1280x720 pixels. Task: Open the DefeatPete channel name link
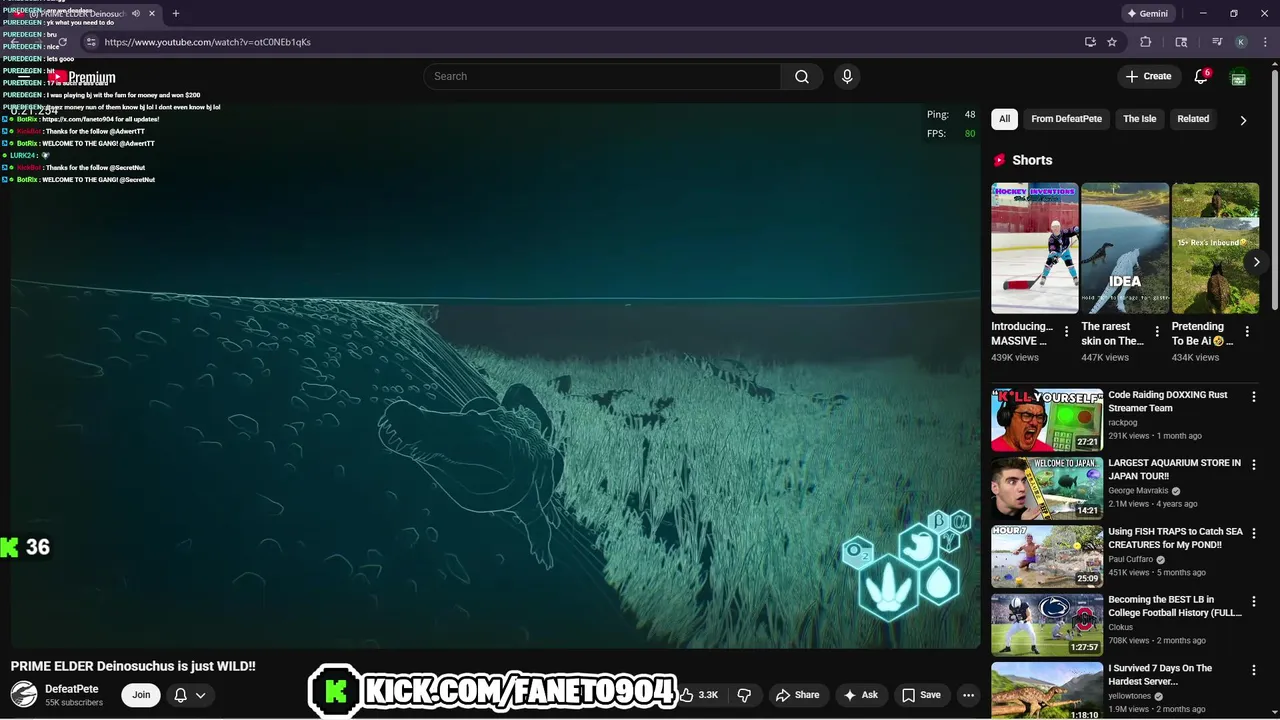[72, 689]
